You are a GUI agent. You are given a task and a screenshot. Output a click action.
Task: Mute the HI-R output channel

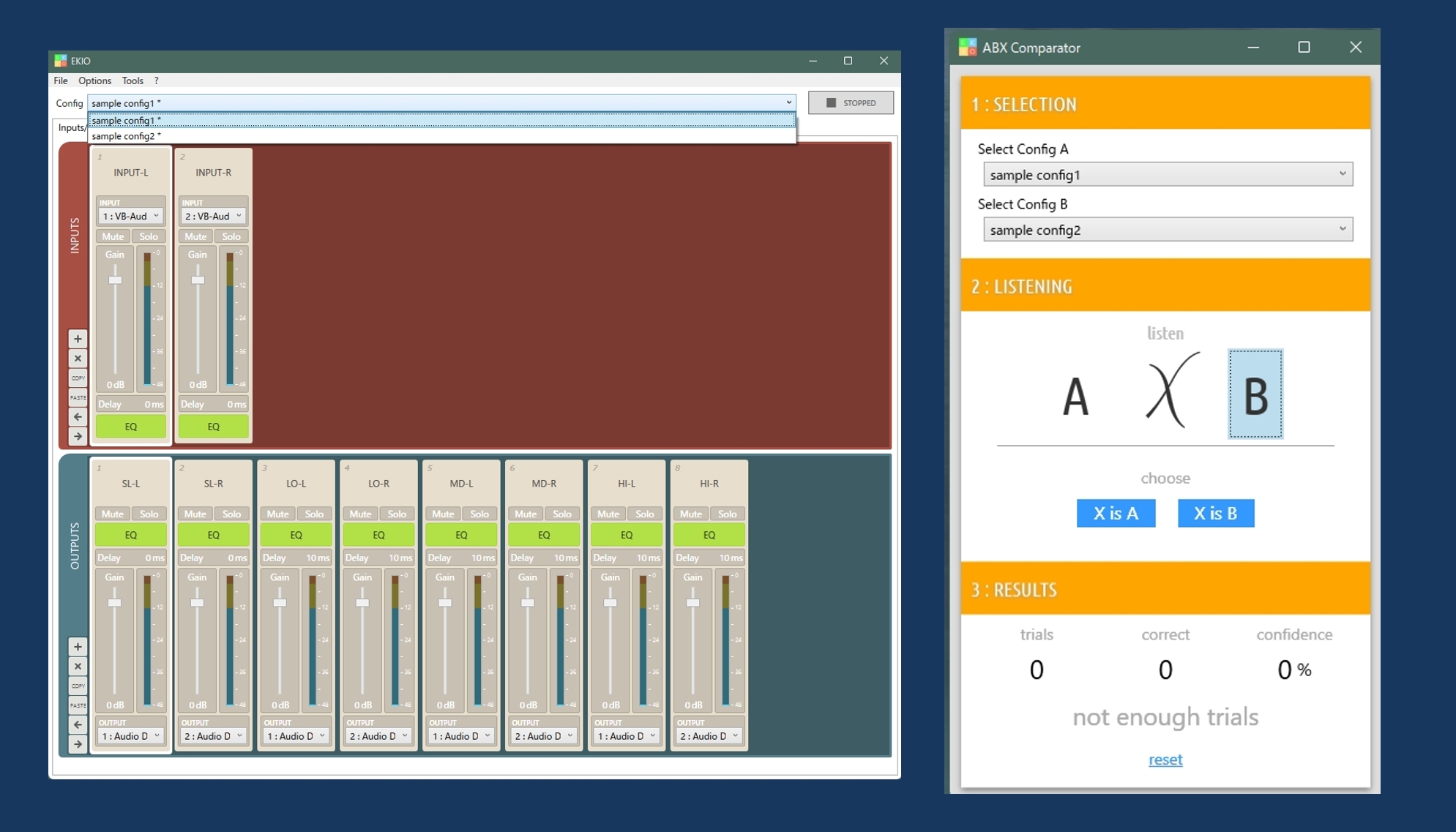tap(691, 514)
